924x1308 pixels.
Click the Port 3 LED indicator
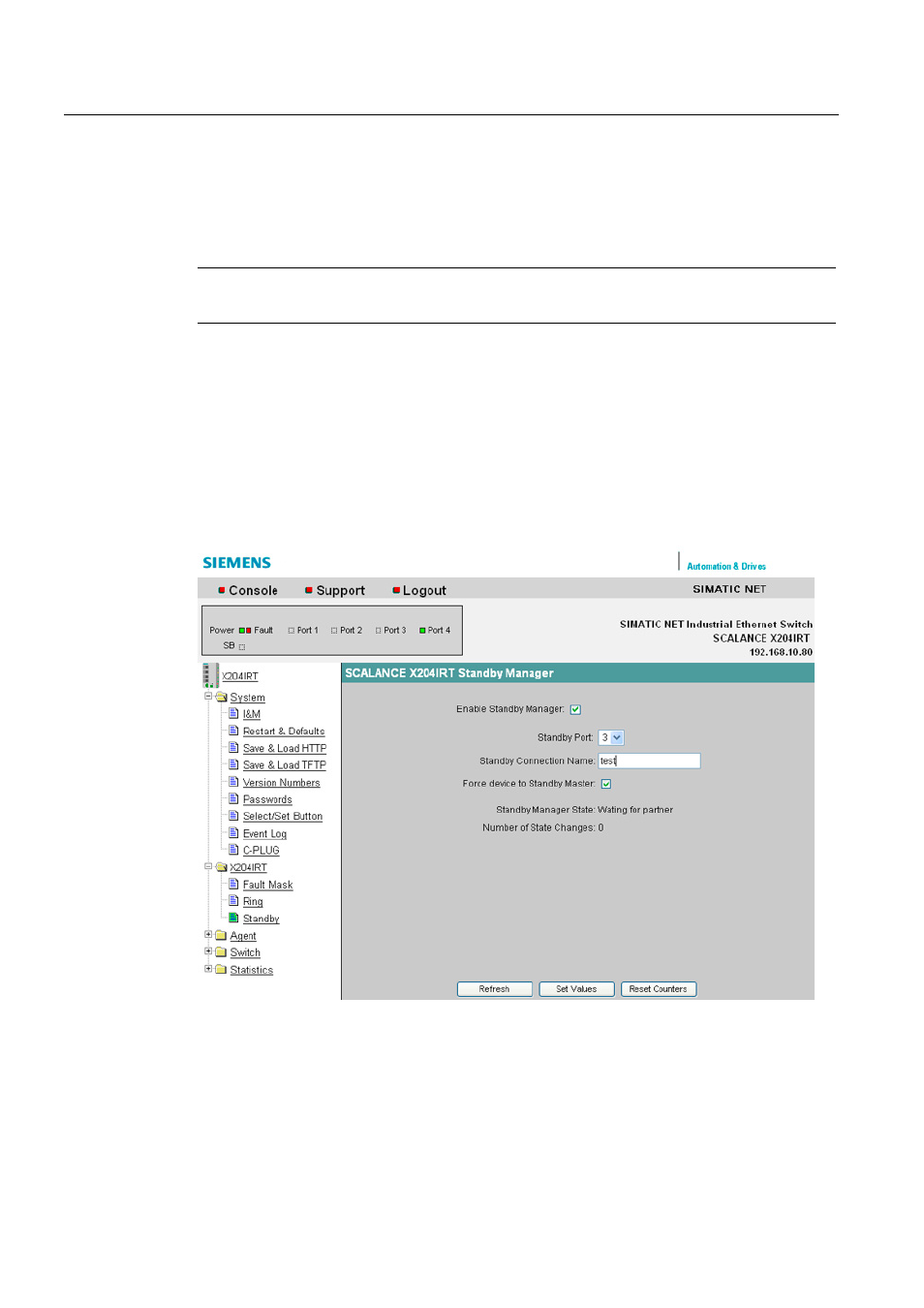click(x=379, y=631)
